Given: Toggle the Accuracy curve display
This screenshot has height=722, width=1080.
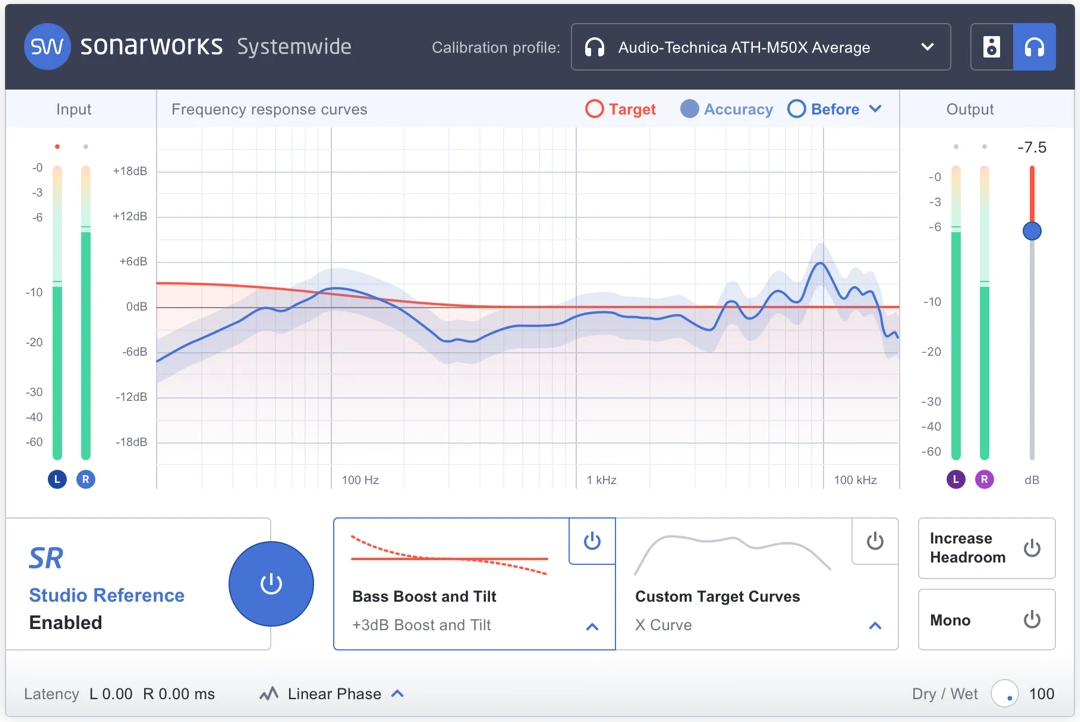Looking at the screenshot, I should pyautogui.click(x=727, y=109).
